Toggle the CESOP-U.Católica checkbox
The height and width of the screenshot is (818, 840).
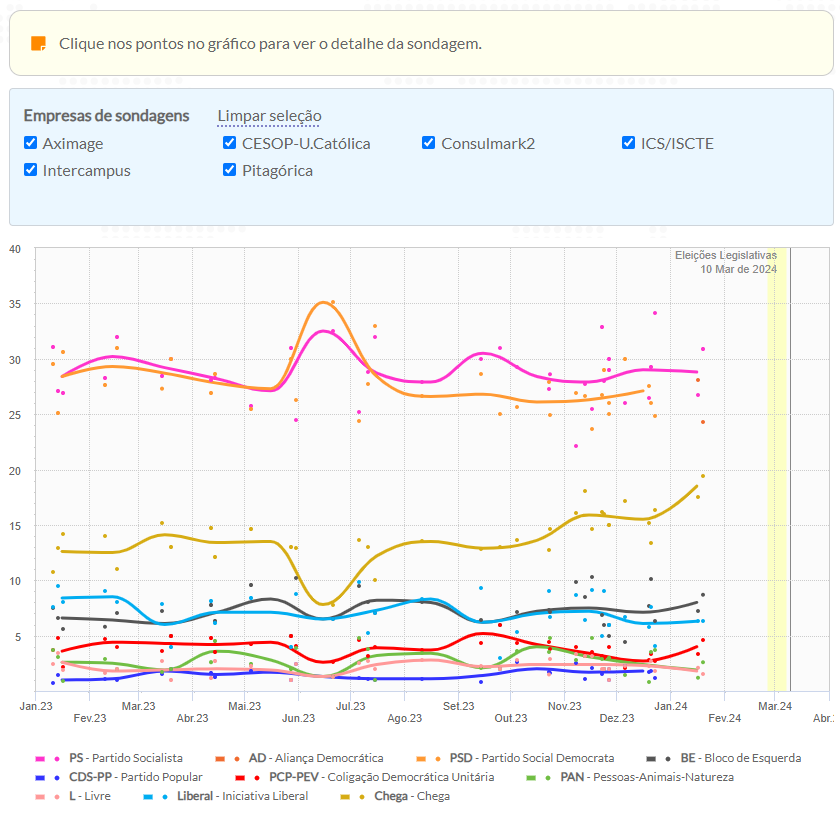tap(230, 143)
